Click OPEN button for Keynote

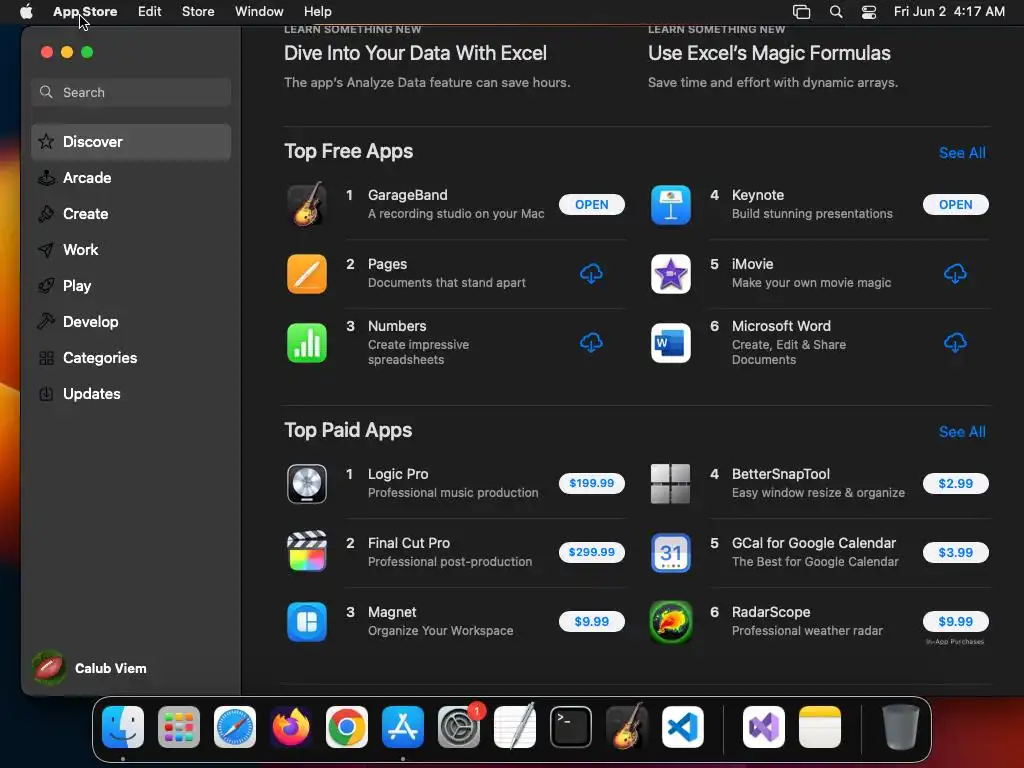coord(955,204)
